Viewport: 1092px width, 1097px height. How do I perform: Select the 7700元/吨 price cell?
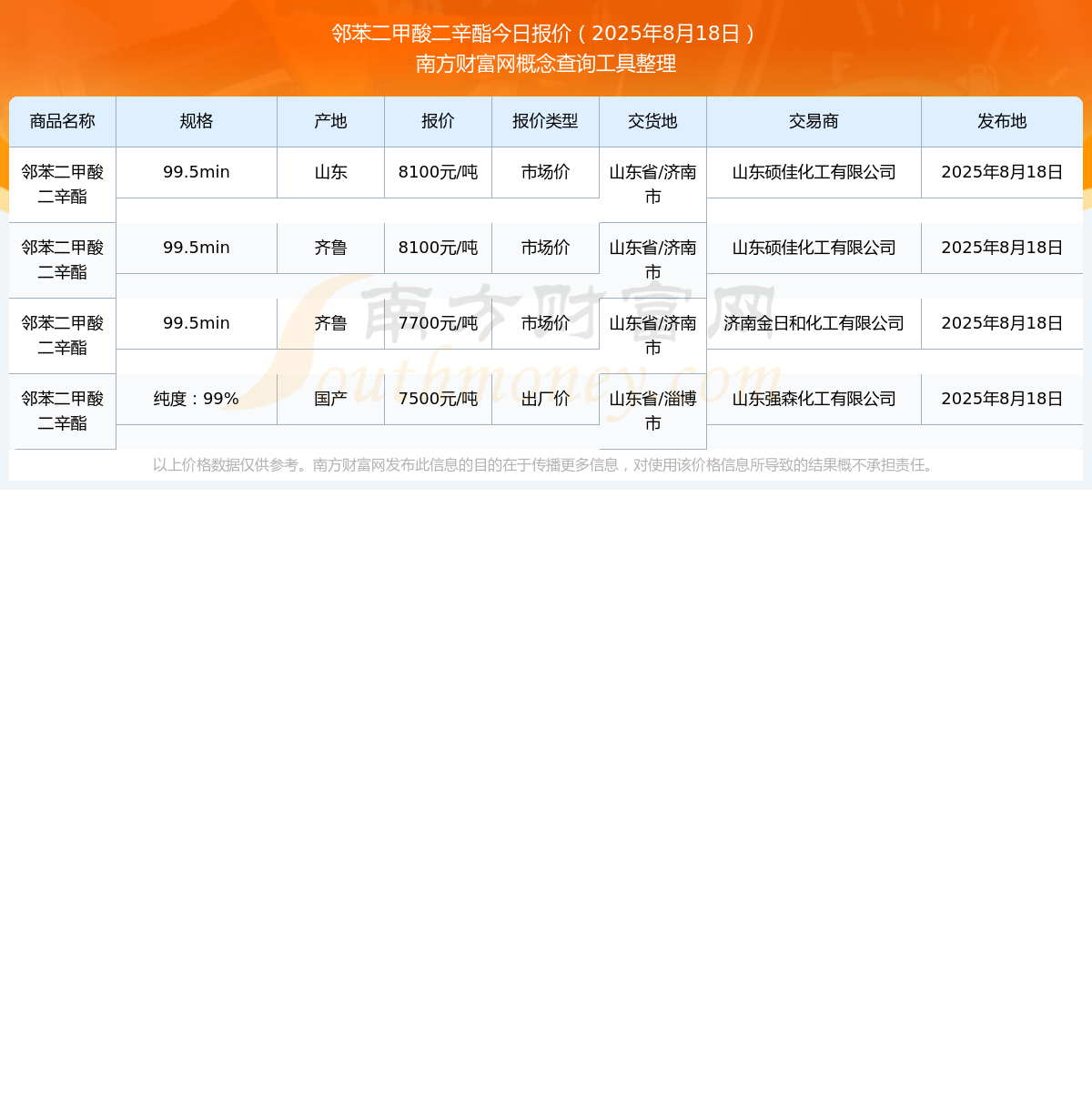point(438,323)
